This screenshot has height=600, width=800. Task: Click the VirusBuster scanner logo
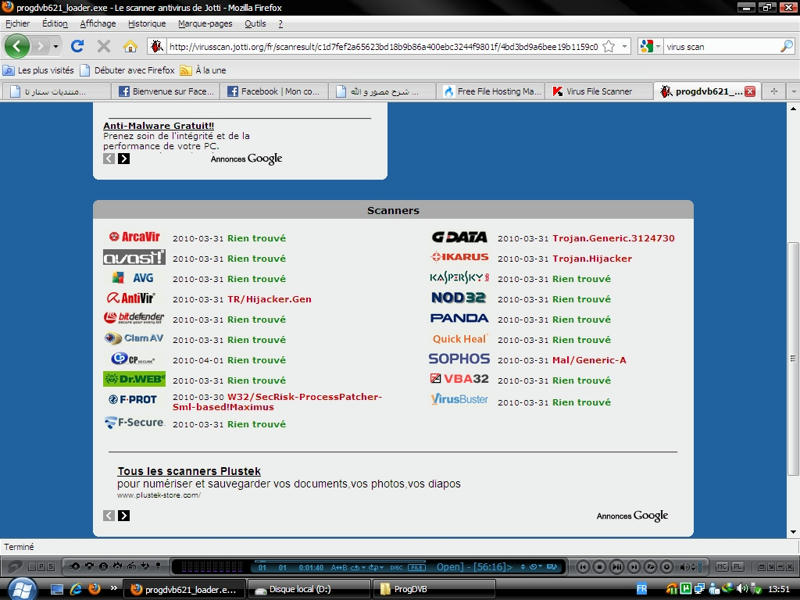click(459, 399)
